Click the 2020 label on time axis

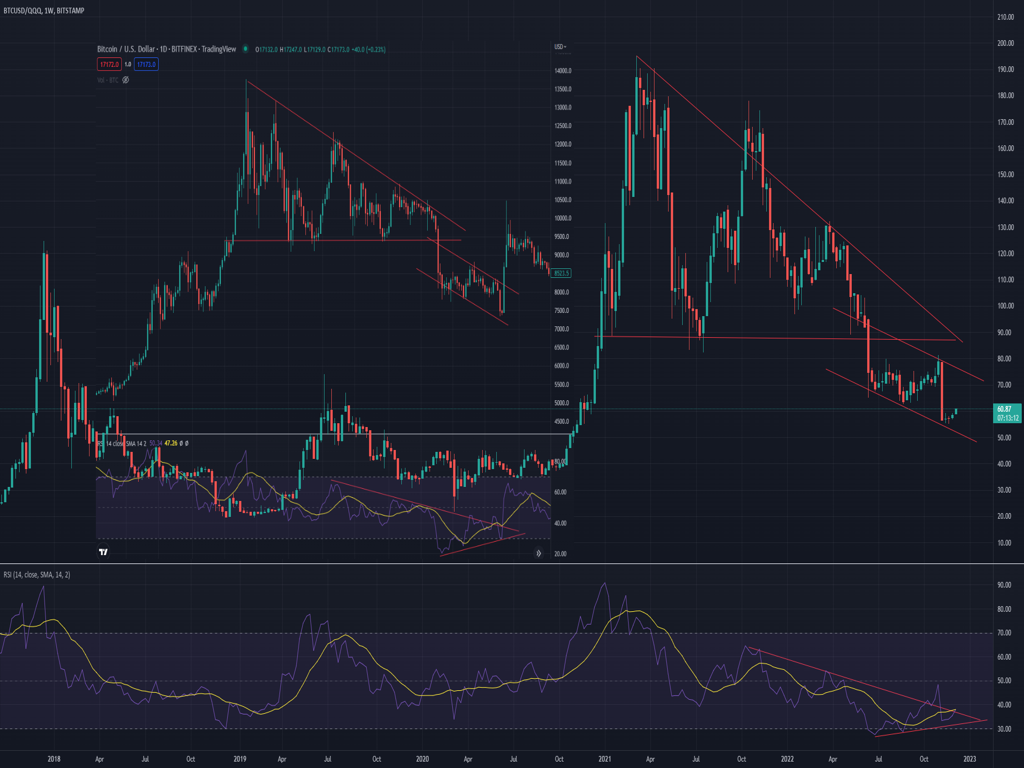[423, 759]
